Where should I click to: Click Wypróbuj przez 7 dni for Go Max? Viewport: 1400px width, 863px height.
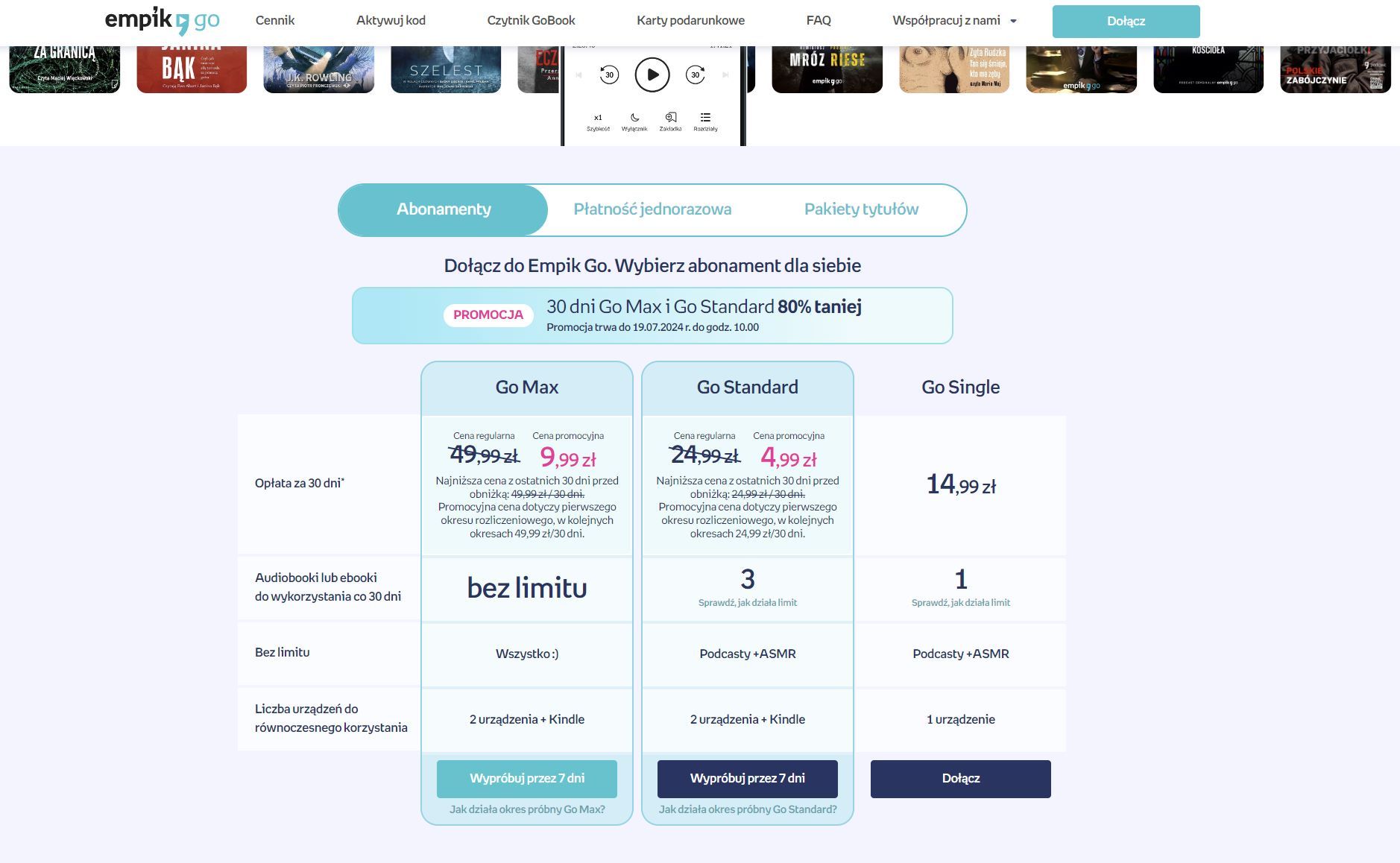(527, 779)
